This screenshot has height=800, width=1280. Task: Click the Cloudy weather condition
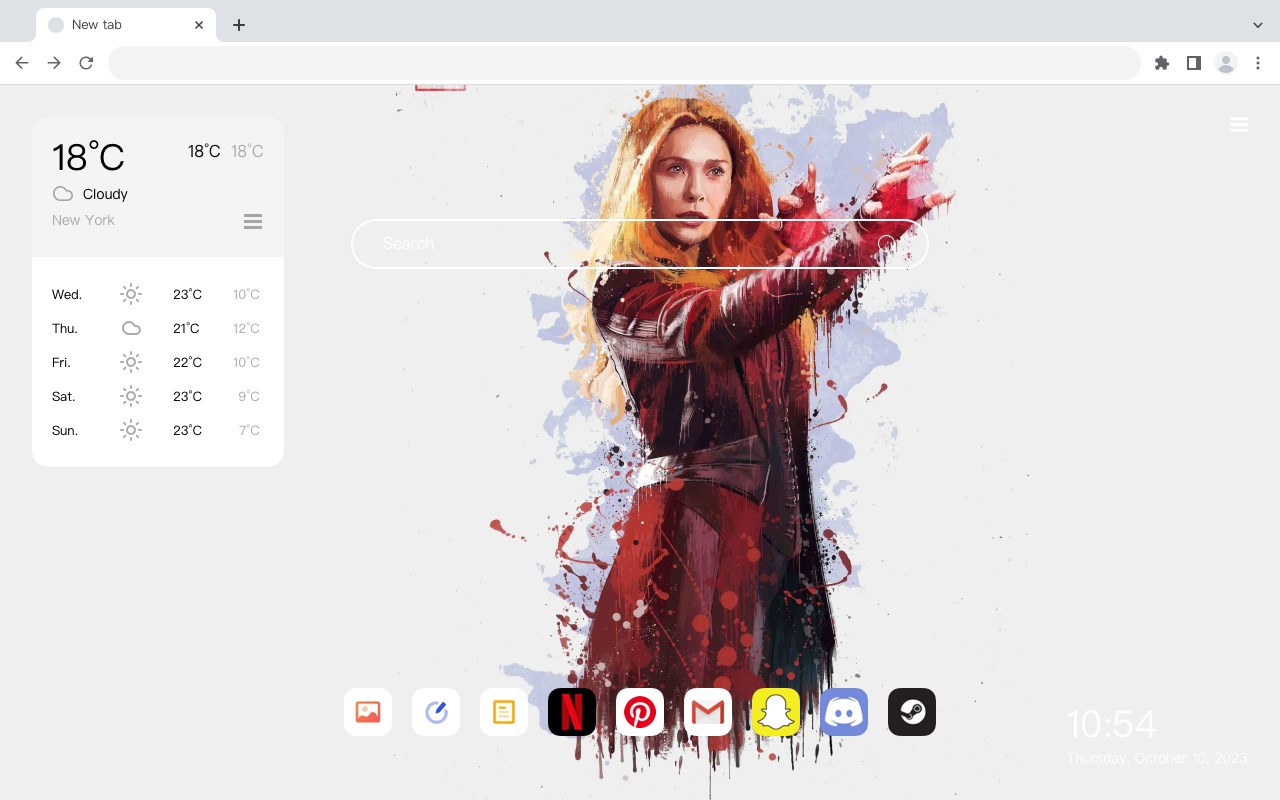click(105, 194)
